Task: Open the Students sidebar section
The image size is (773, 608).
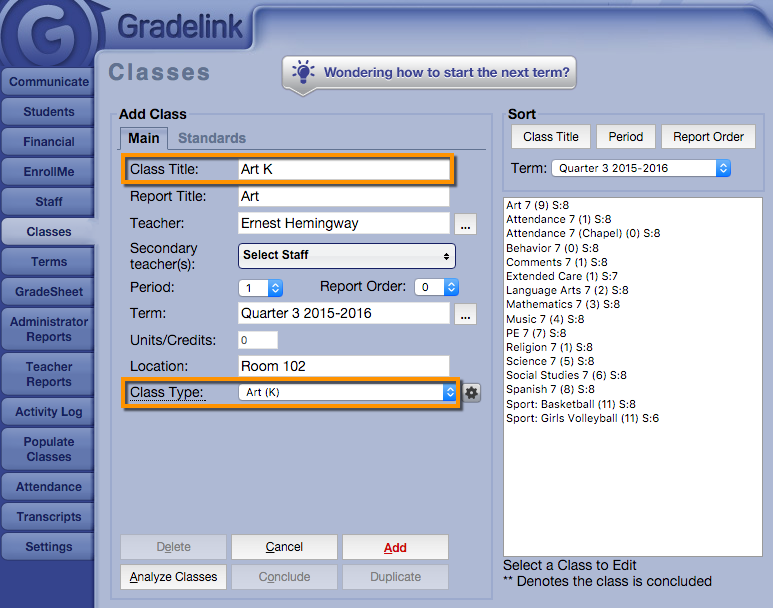Action: [x=48, y=112]
